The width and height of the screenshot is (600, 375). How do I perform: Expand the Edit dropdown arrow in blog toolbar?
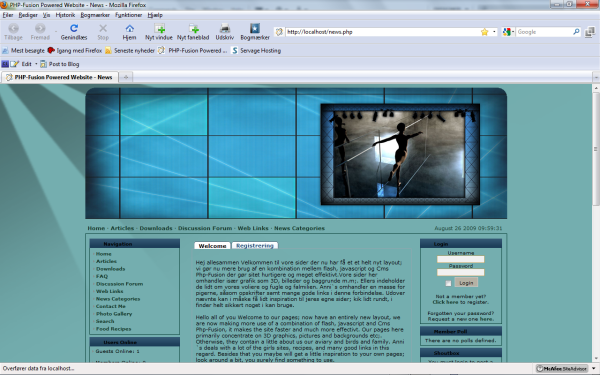point(36,64)
